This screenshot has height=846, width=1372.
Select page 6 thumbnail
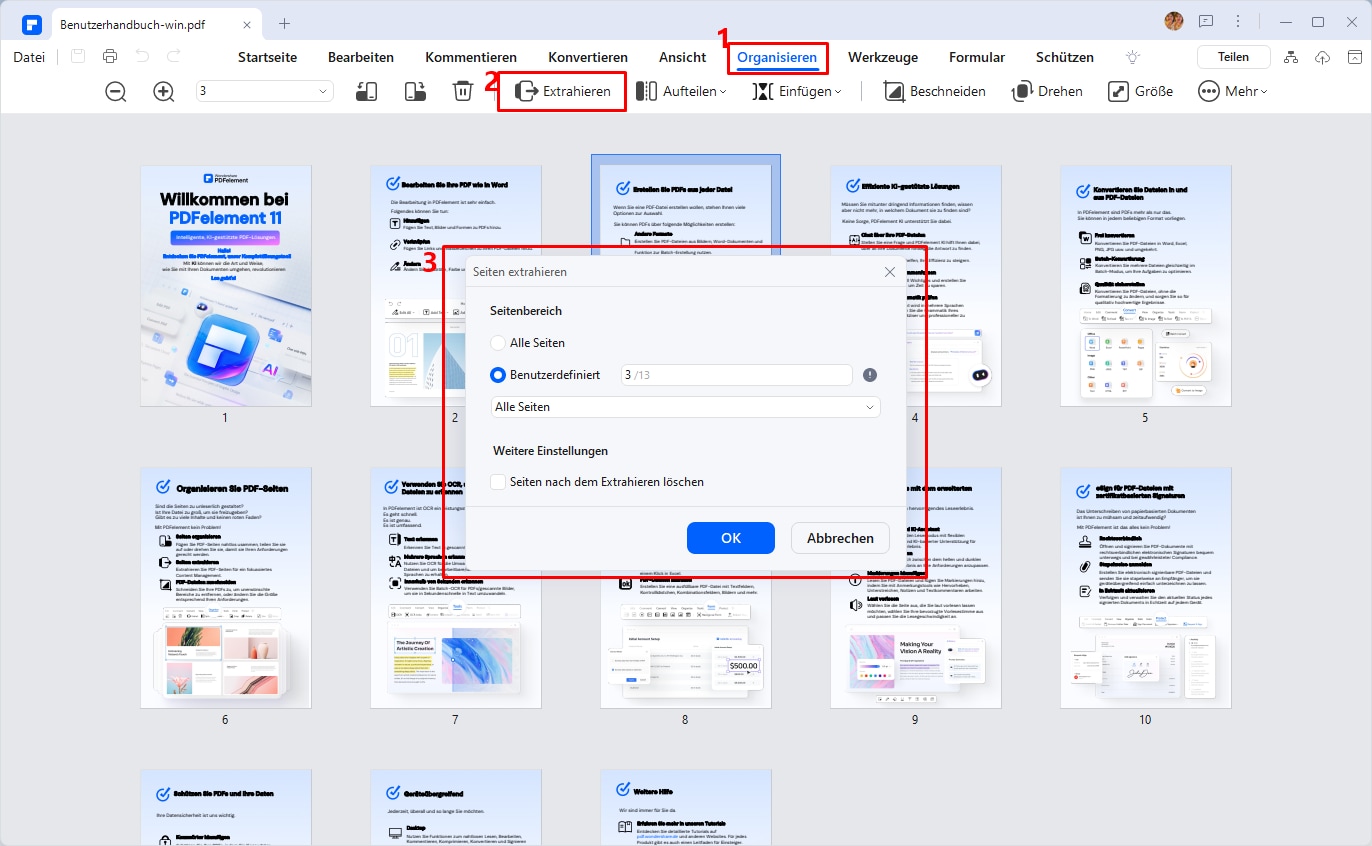click(225, 588)
